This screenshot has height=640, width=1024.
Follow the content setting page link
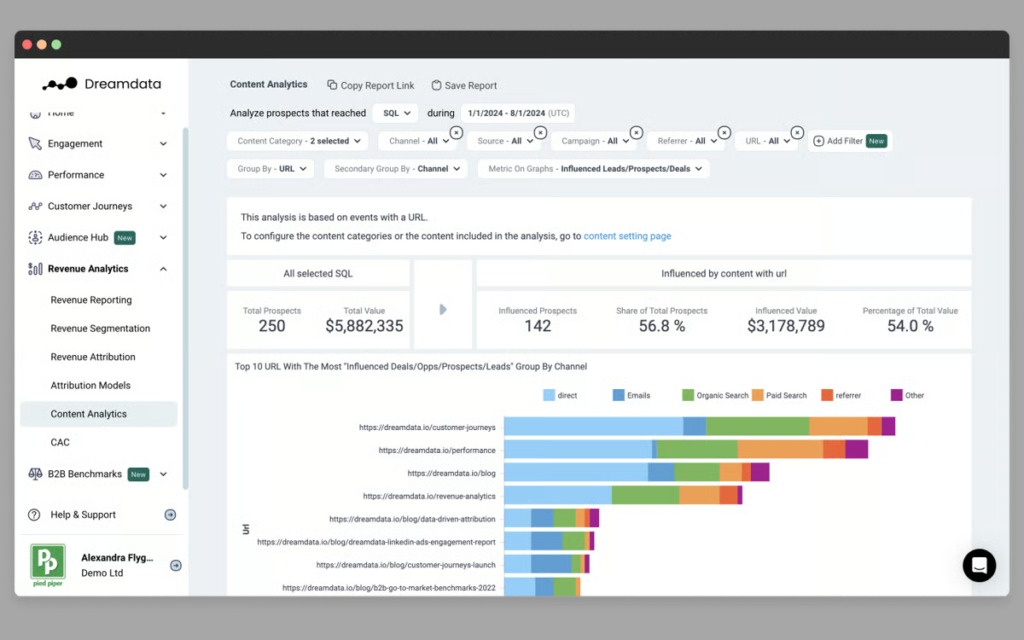(x=627, y=236)
